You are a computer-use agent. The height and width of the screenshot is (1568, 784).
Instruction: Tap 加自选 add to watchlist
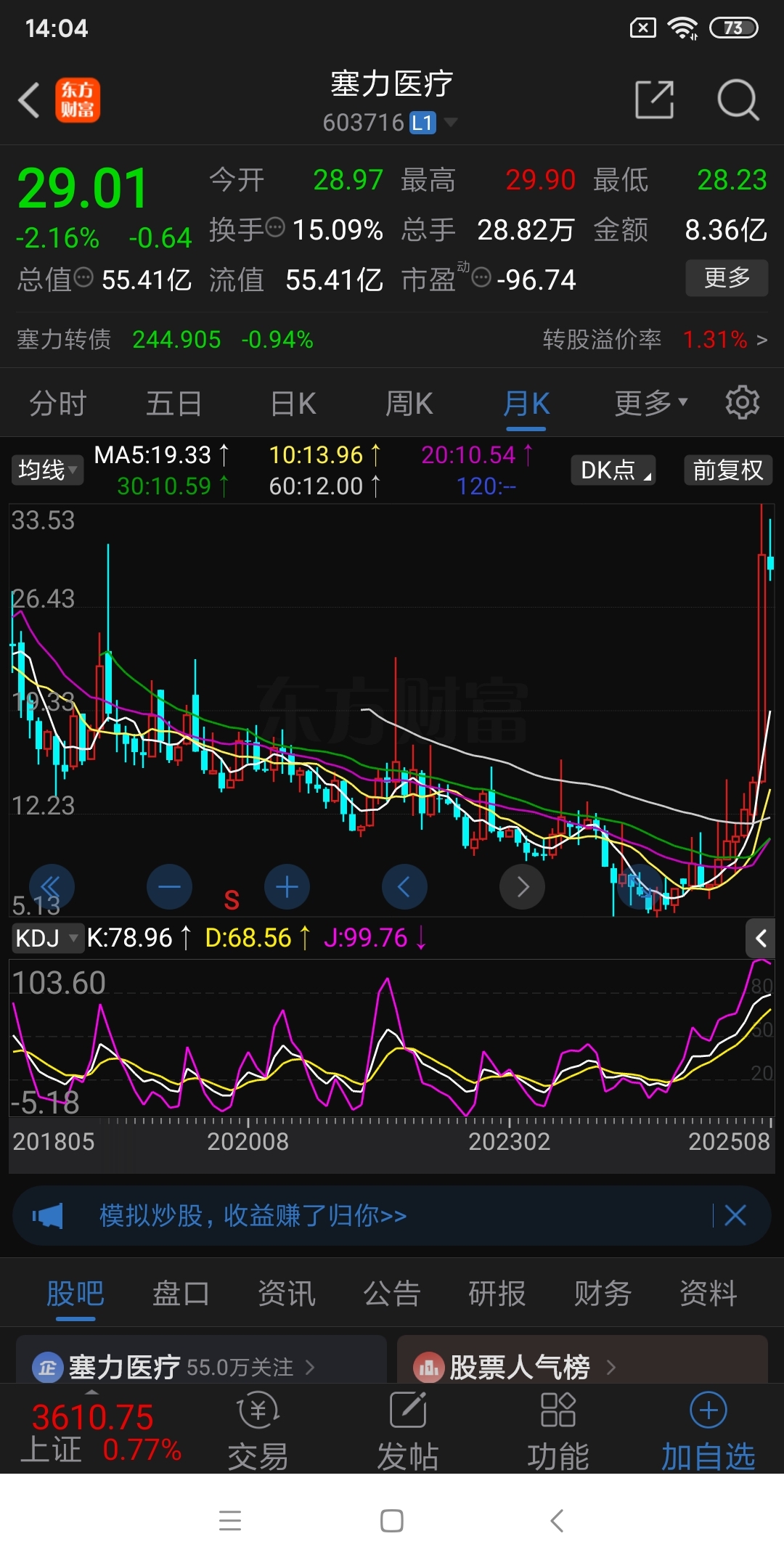click(x=709, y=1430)
